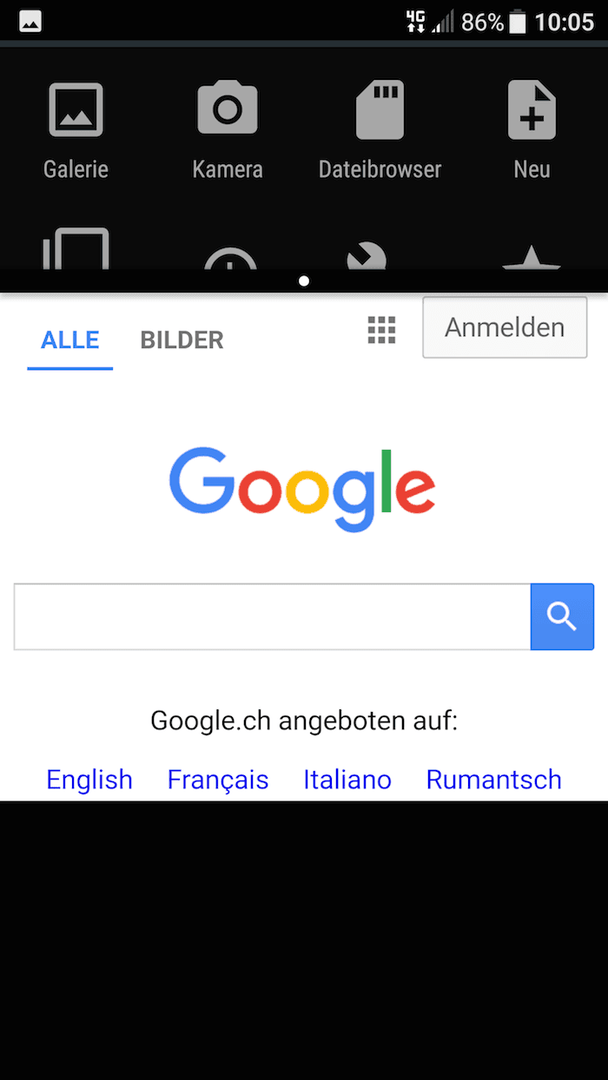Tap the partially visible clock-like circle icon
This screenshot has height=1080, width=608.
point(230,258)
